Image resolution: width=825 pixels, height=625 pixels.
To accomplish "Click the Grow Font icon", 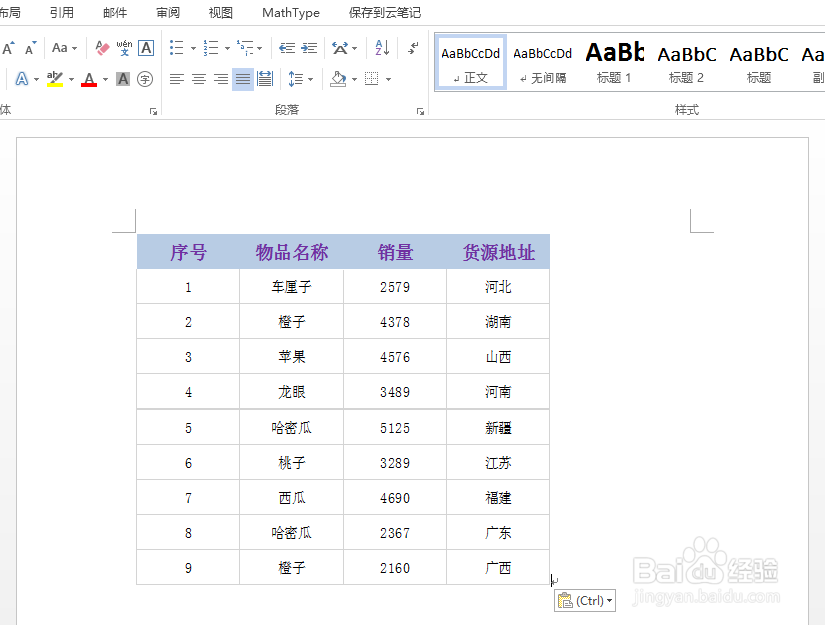I will tap(8, 48).
